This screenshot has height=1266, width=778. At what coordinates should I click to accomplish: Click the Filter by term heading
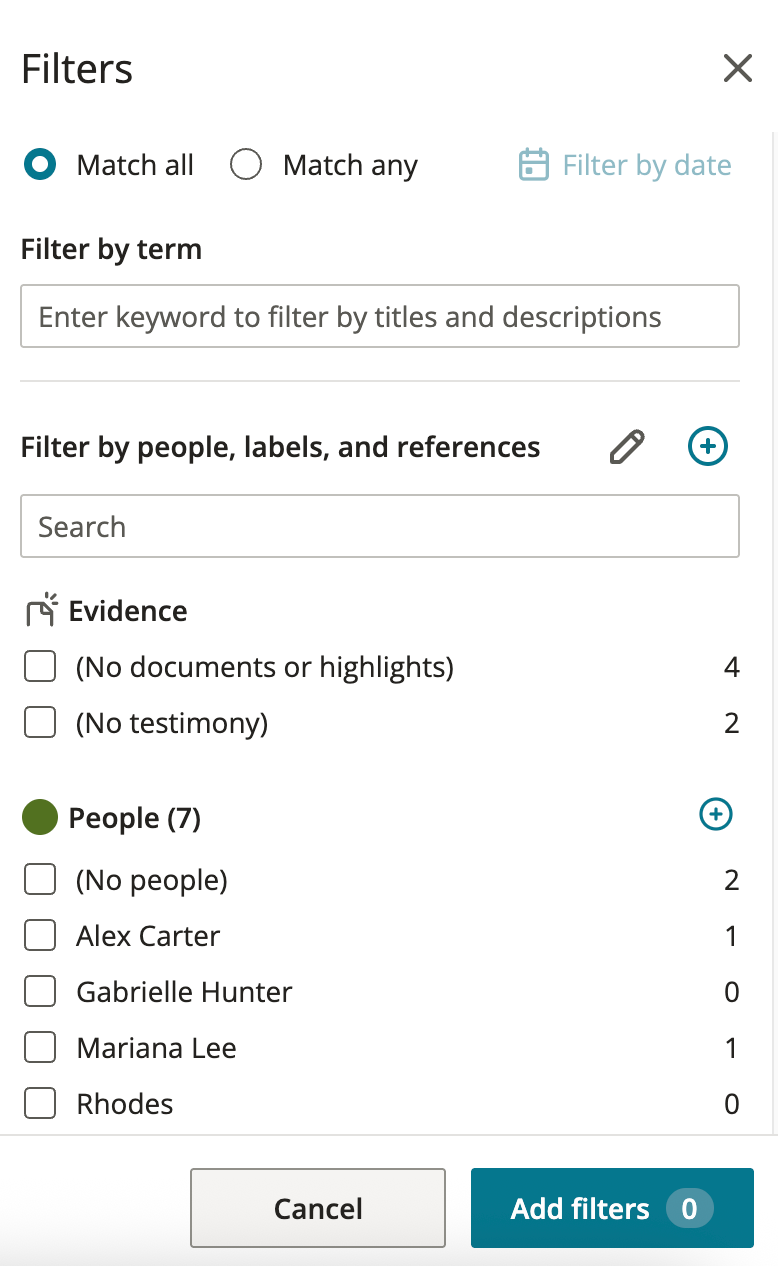coord(111,249)
